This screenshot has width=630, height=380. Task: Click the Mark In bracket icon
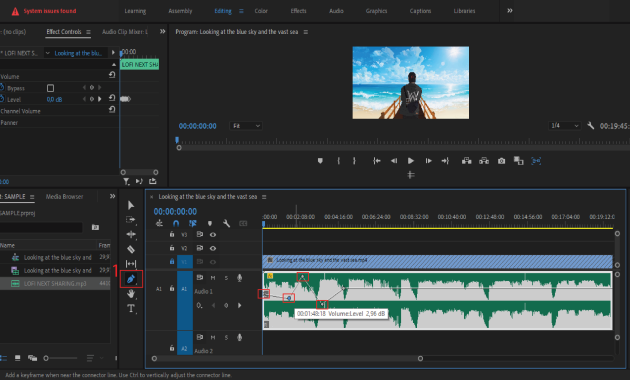pyautogui.click(x=338, y=161)
